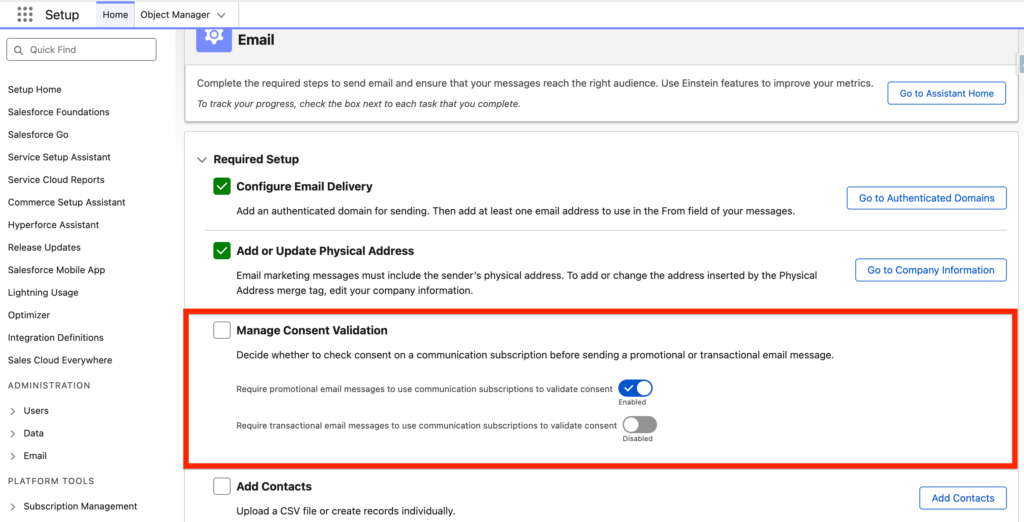Click the Go to Assistant Home button
The width and height of the screenshot is (1024, 522).
click(x=946, y=93)
